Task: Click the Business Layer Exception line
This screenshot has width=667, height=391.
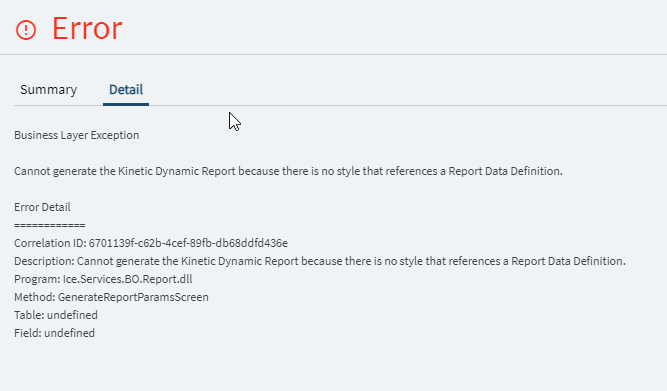Action: coord(77,135)
